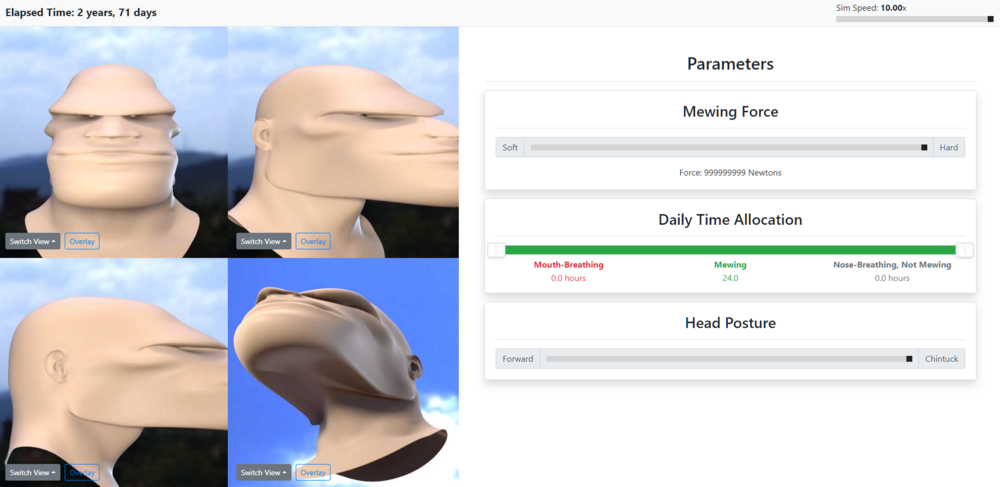Click the Chintuck label of Head Posture

click(x=941, y=359)
